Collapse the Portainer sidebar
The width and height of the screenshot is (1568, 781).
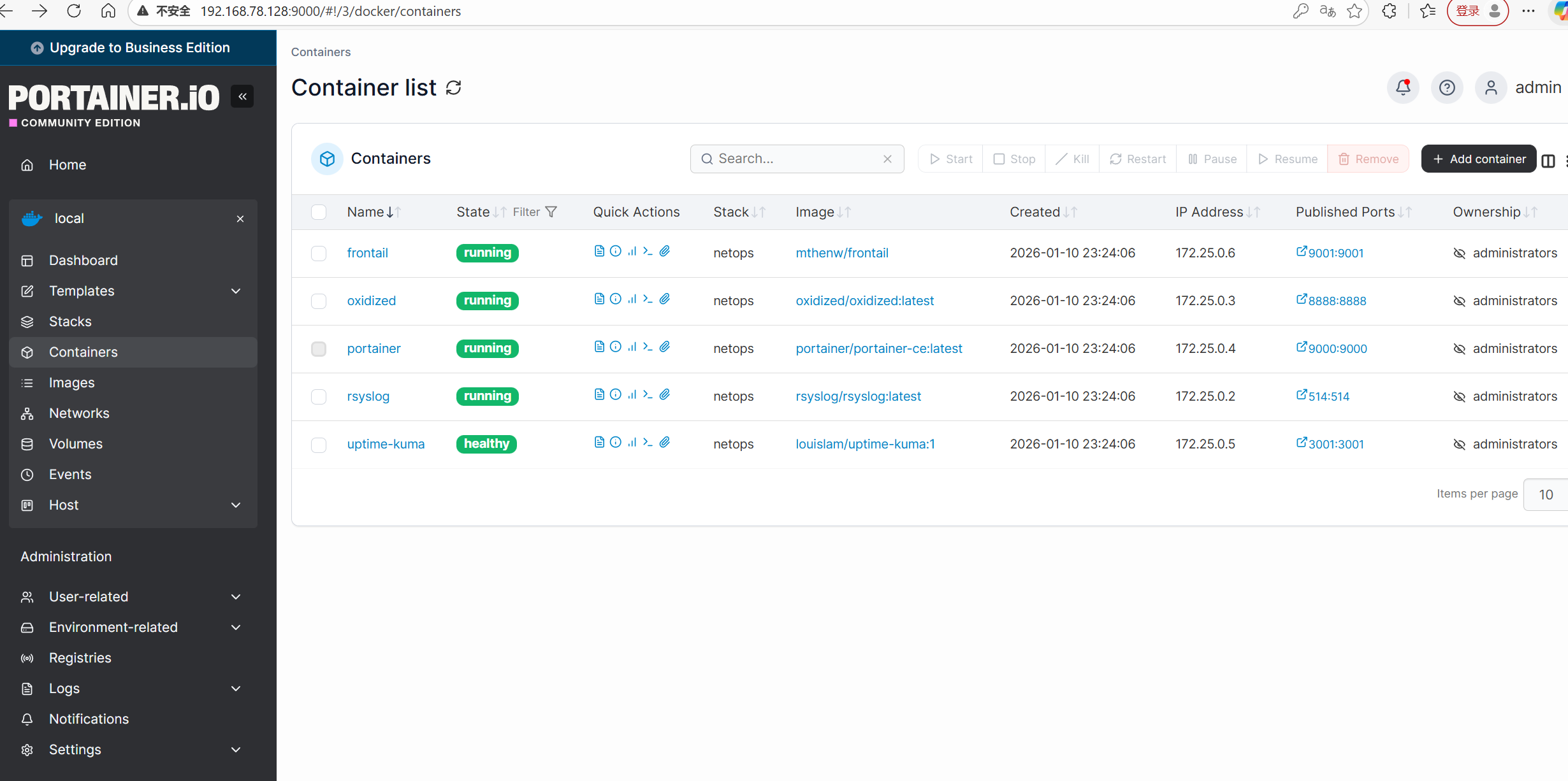(x=242, y=97)
